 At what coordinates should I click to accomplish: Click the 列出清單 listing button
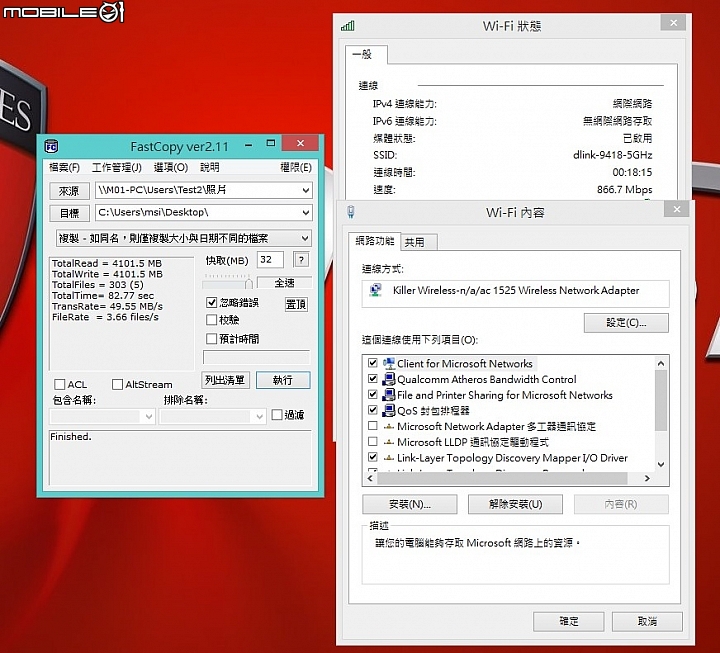(x=225, y=380)
